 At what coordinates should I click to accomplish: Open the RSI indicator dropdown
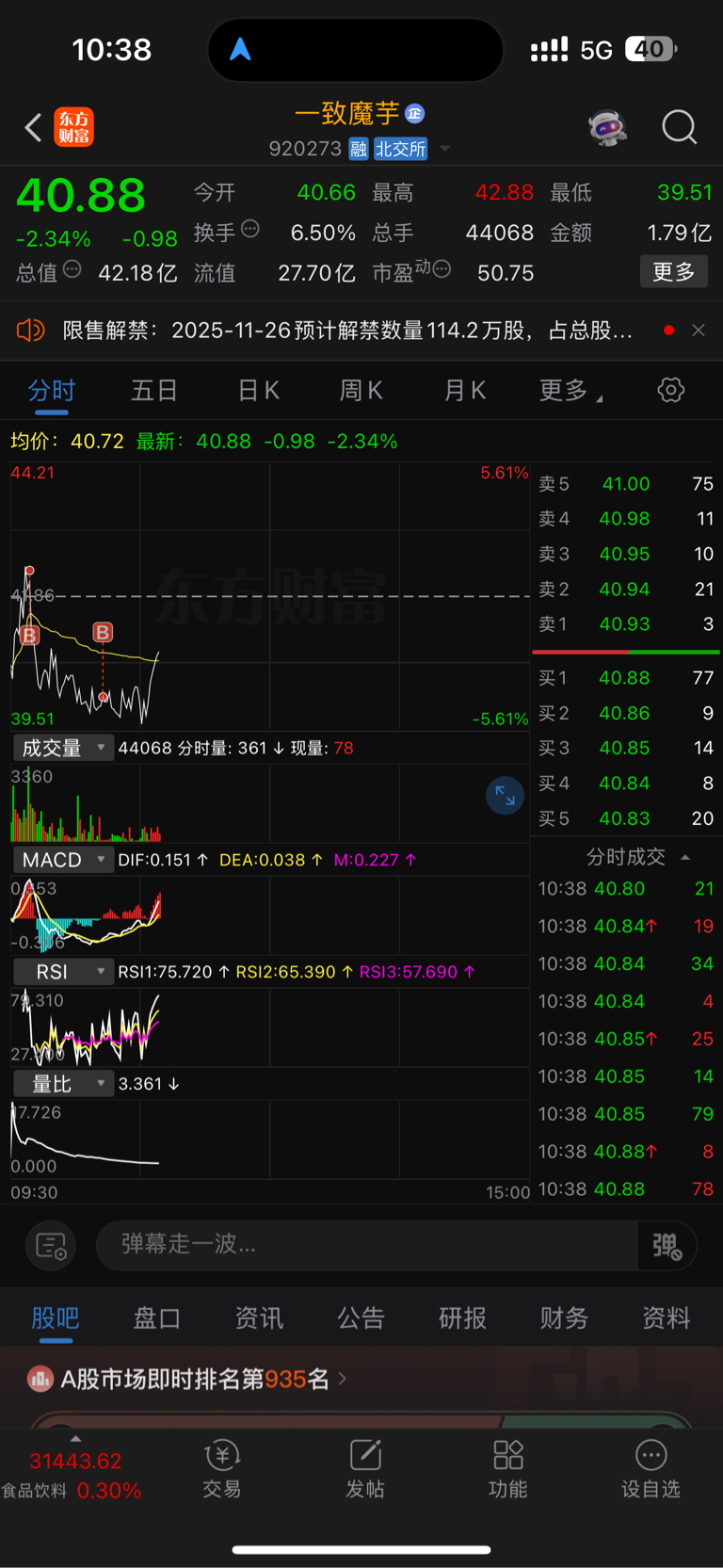pyautogui.click(x=63, y=972)
